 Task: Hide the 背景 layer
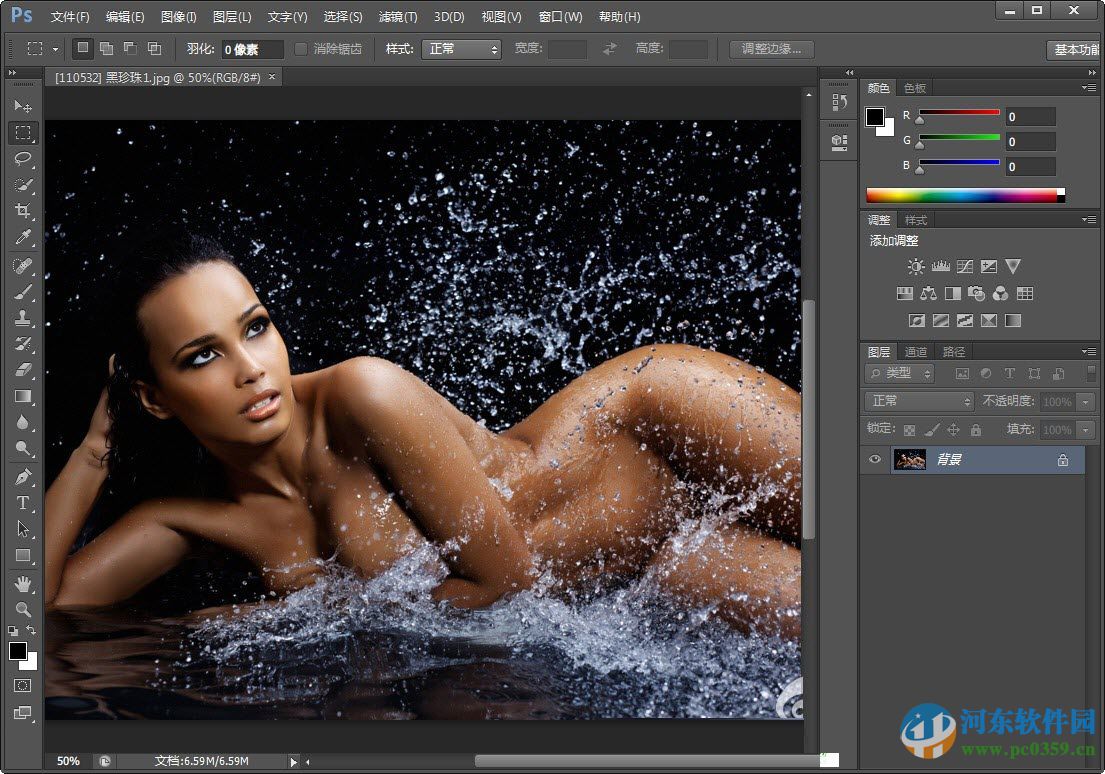874,459
